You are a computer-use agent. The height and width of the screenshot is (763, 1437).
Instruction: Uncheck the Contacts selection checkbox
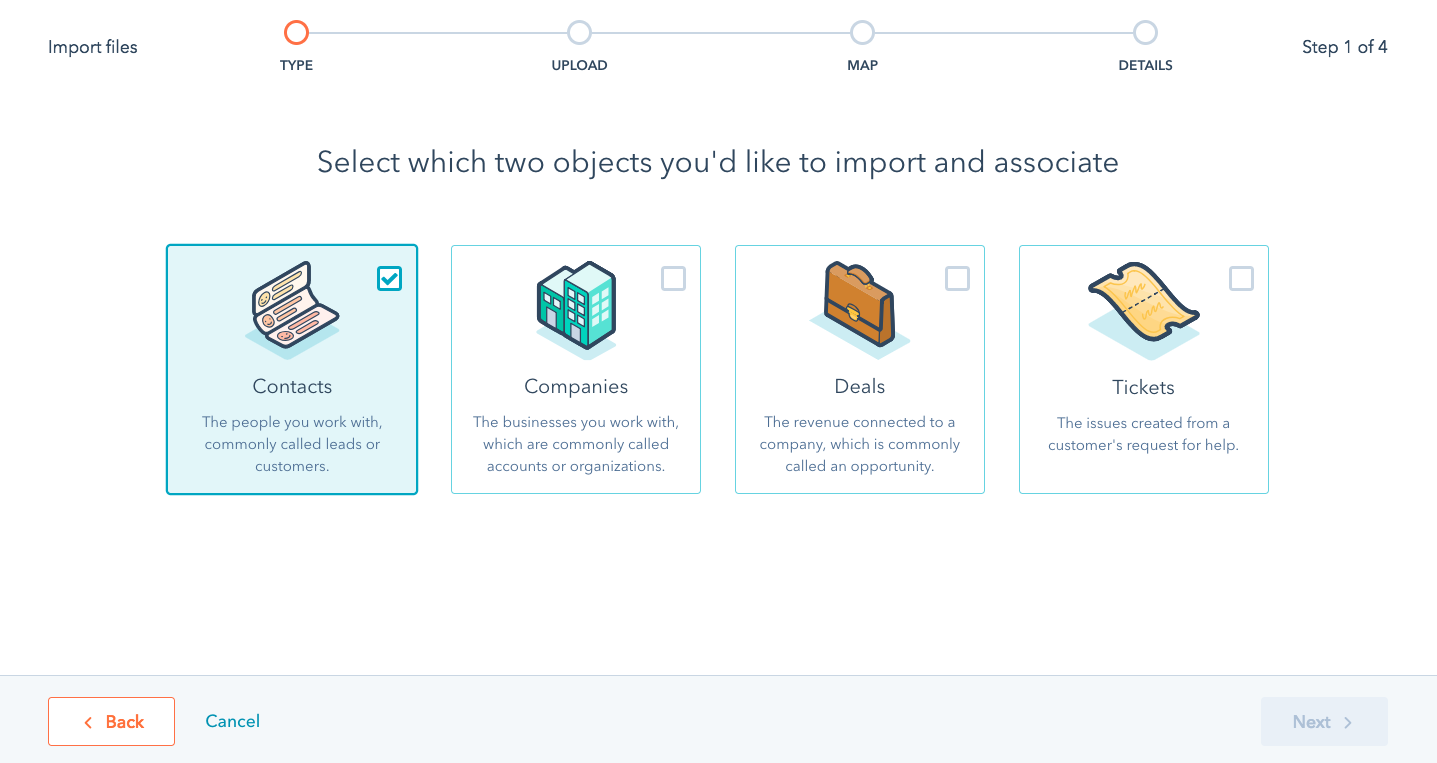click(389, 279)
